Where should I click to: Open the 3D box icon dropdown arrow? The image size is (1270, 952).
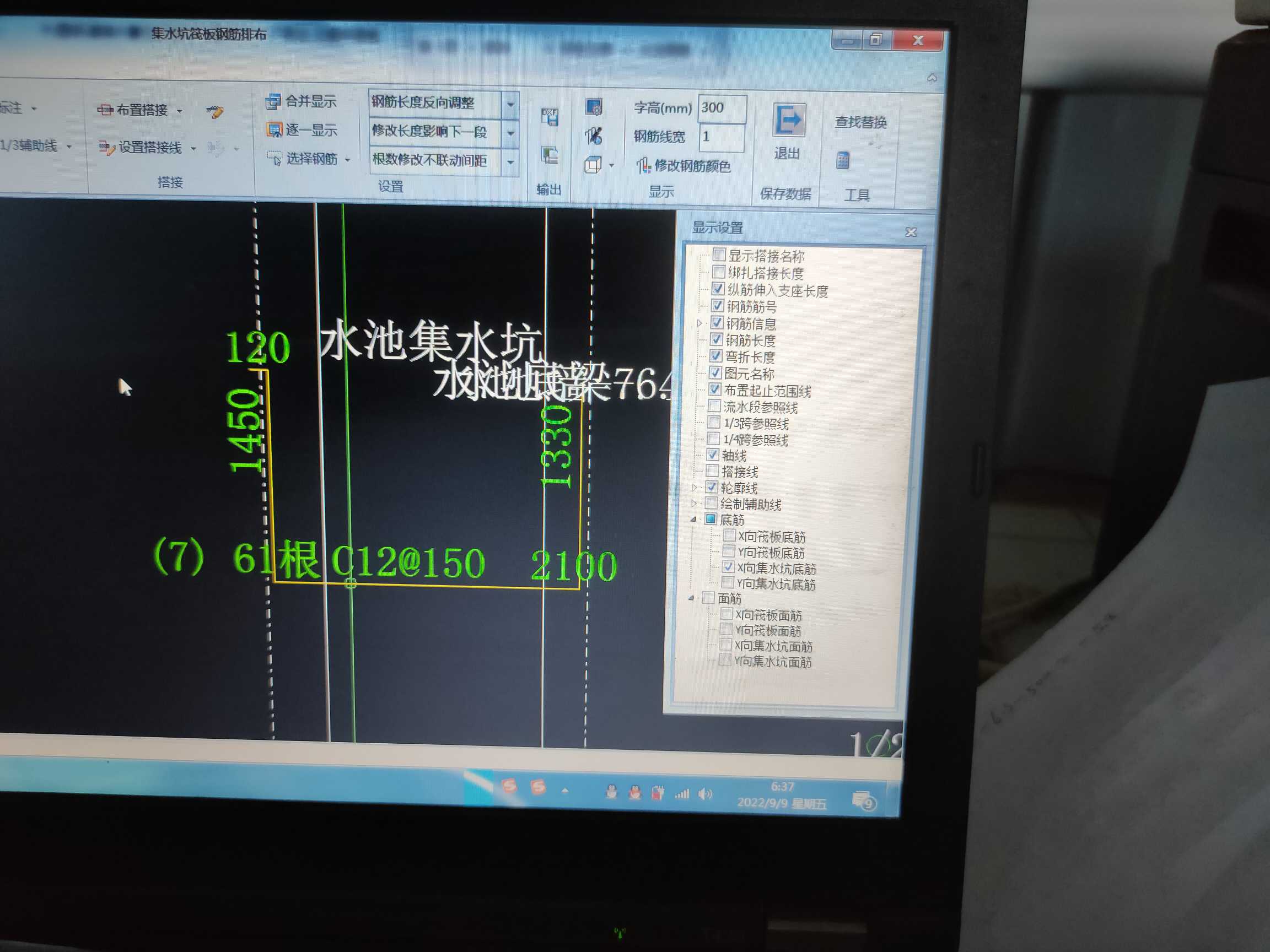pyautogui.click(x=611, y=166)
